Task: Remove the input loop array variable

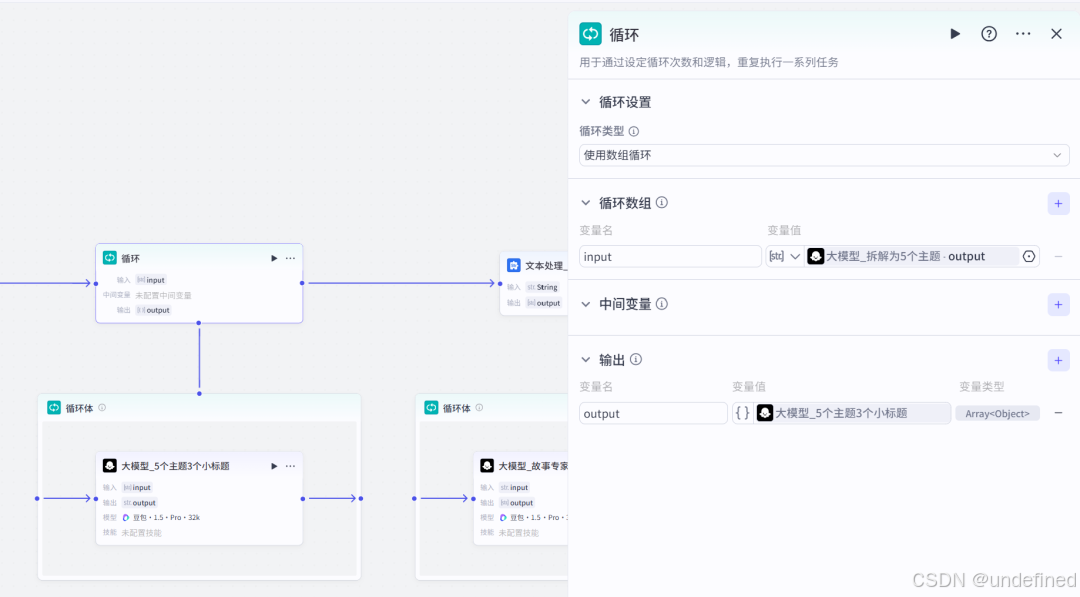Action: pos(1058,256)
